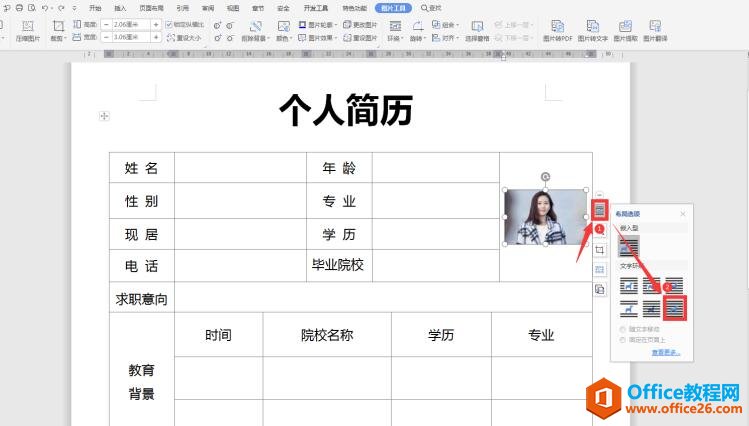This screenshot has height=426, width=749.
Task: Click the crop icon beside the photo
Action: click(600, 250)
